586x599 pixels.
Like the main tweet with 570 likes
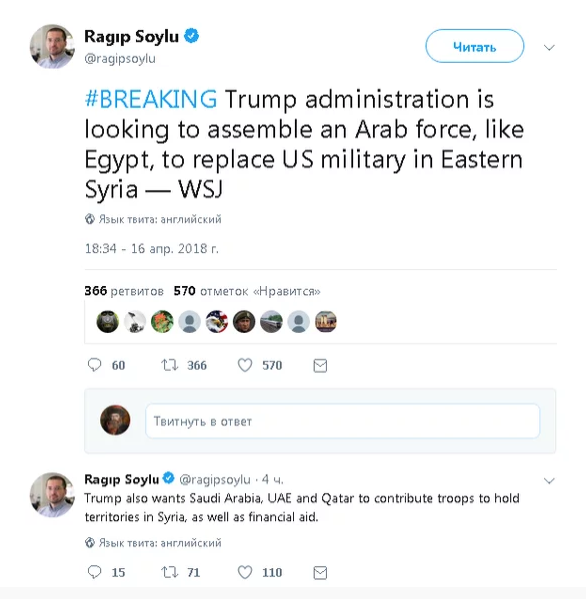pyautogui.click(x=245, y=365)
